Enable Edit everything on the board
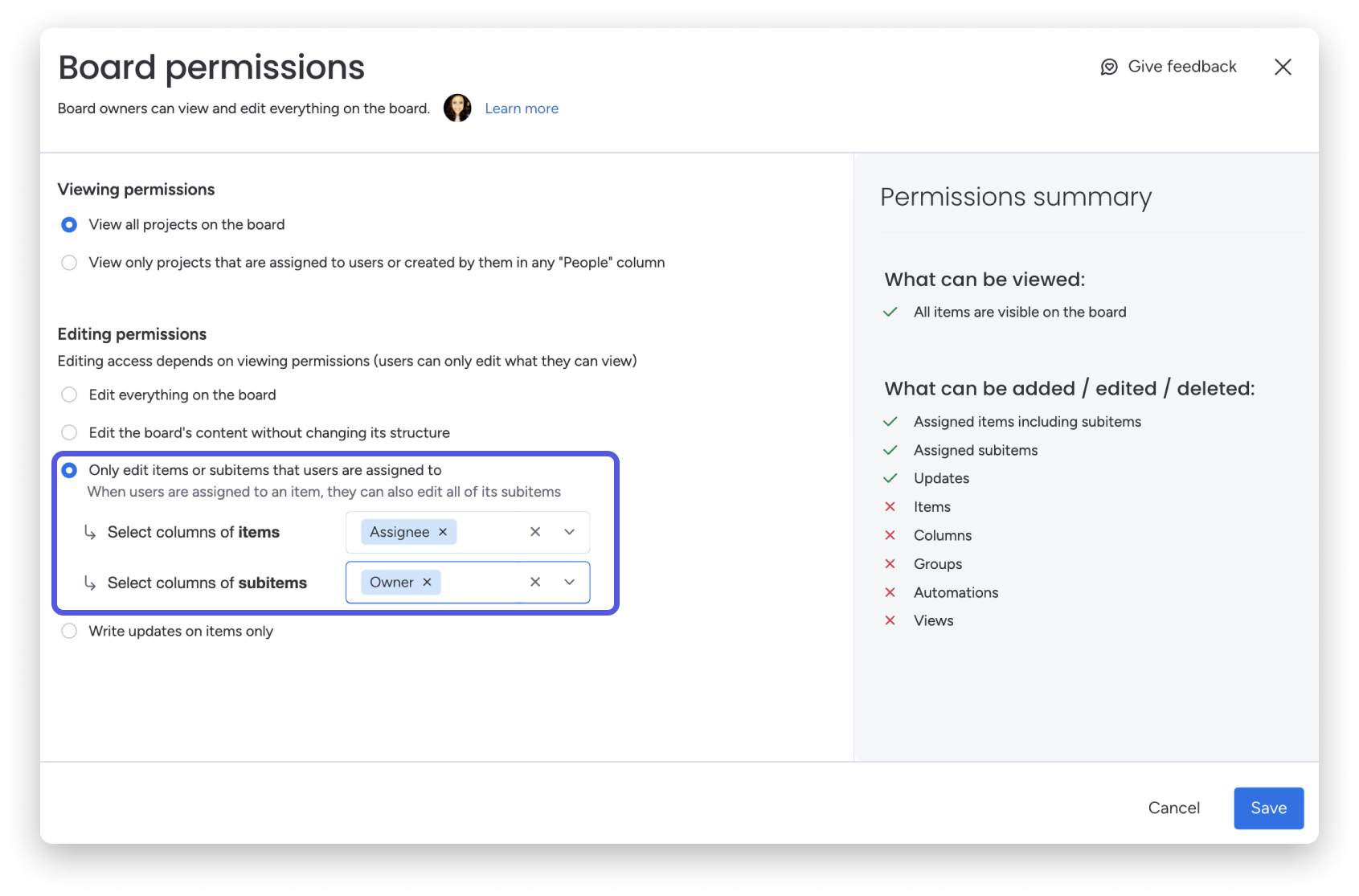This screenshot has width=1359, height=896. (68, 395)
